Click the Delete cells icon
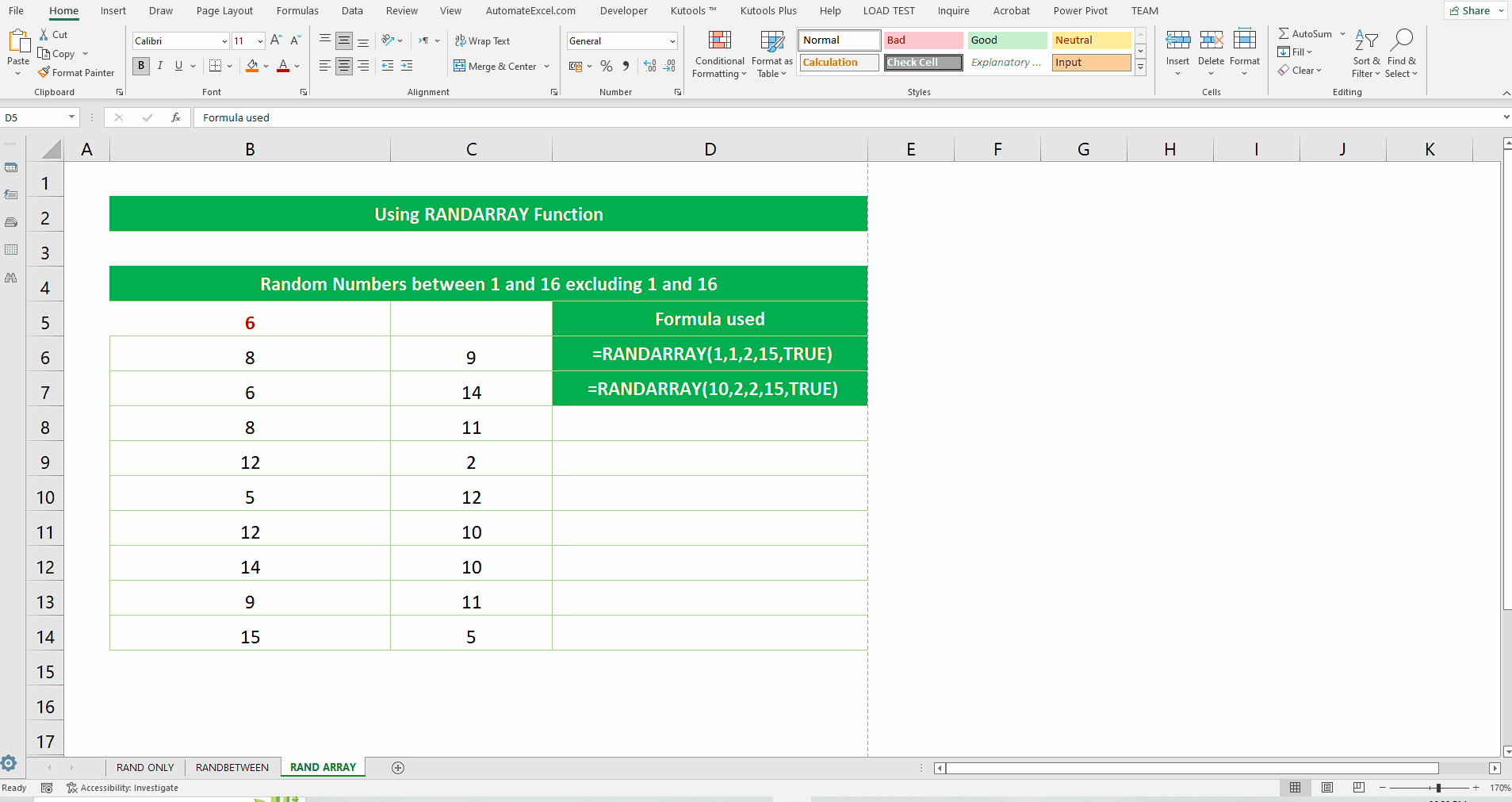 1211,40
